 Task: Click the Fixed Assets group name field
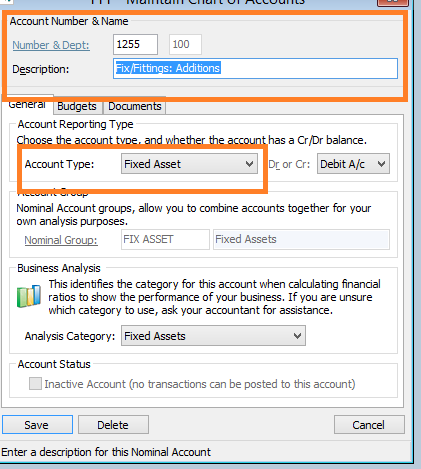[301, 239]
